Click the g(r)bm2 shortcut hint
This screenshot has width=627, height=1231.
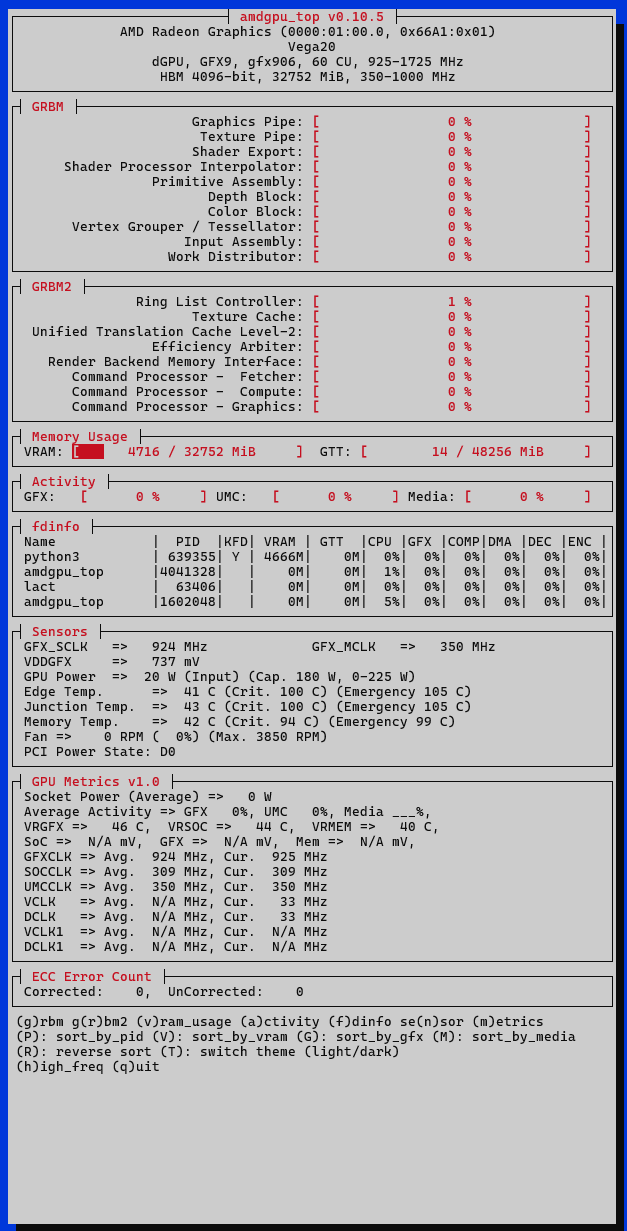tap(100, 1021)
